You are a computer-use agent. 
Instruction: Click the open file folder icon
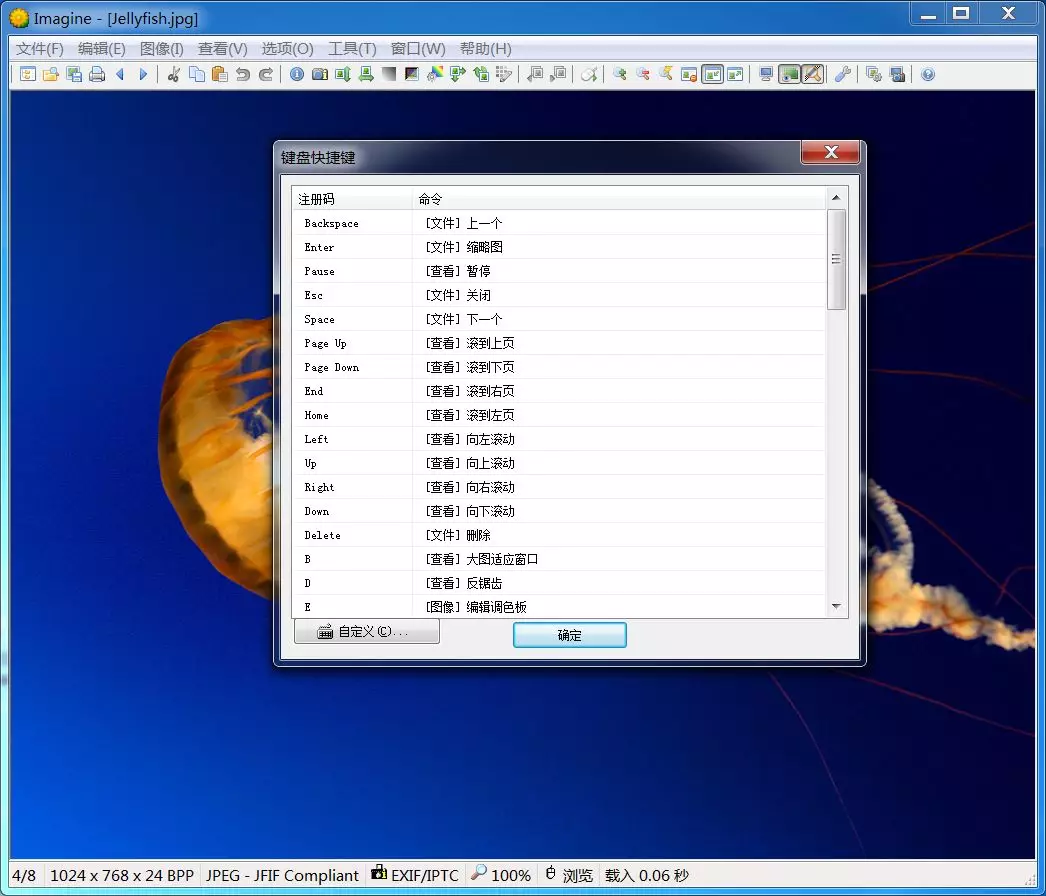click(51, 74)
